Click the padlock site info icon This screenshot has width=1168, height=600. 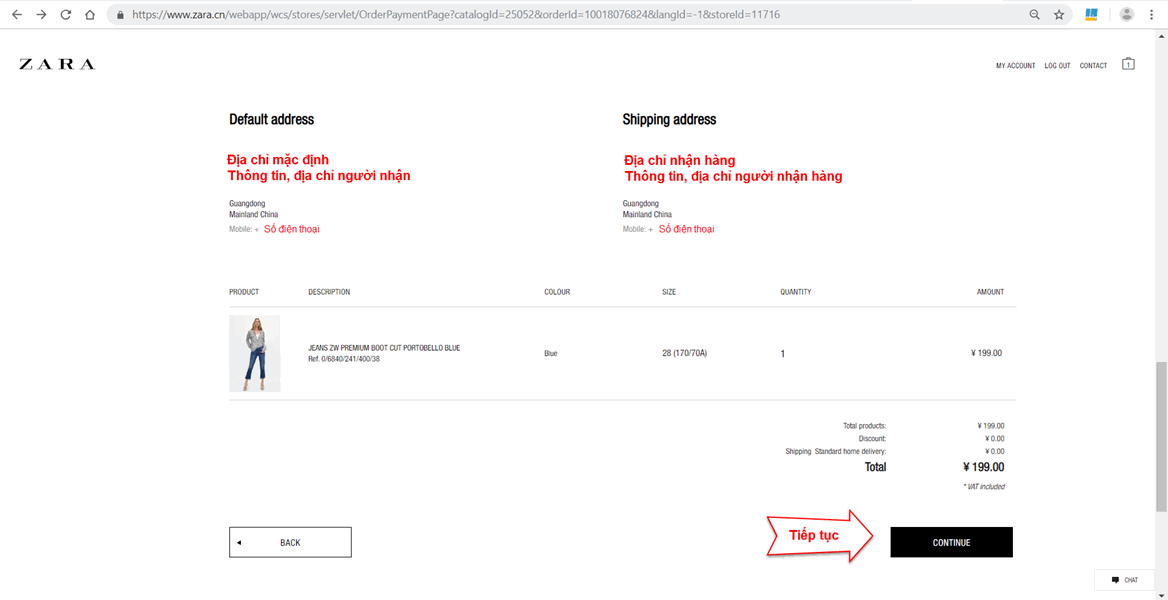(121, 14)
